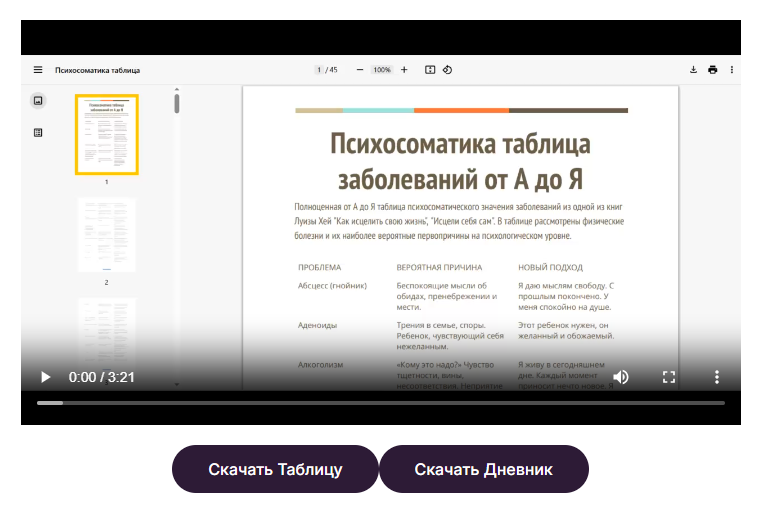Click the page number field showing 1
The image size is (760, 515).
319,70
